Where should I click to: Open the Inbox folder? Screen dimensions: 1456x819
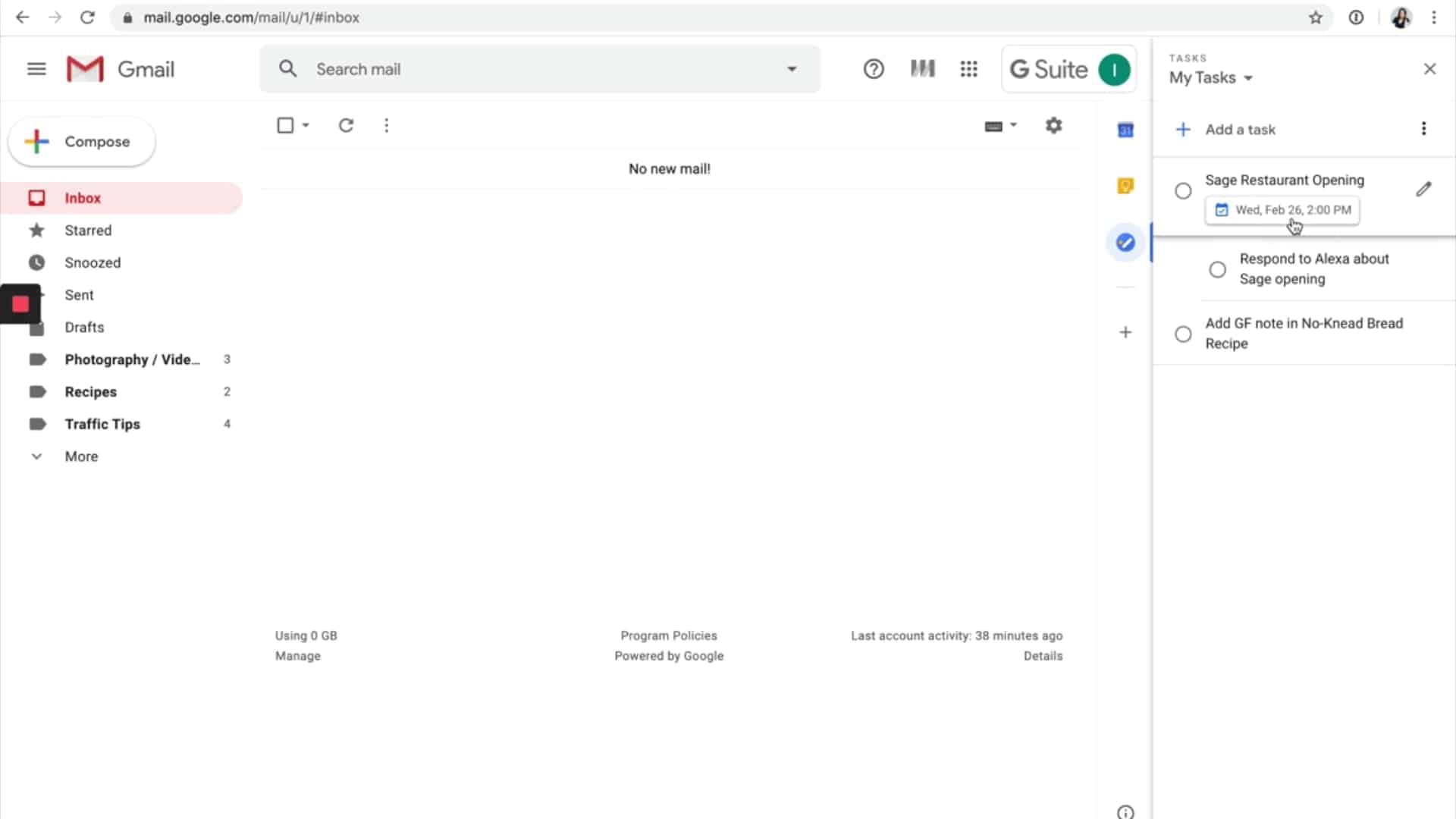(121, 198)
